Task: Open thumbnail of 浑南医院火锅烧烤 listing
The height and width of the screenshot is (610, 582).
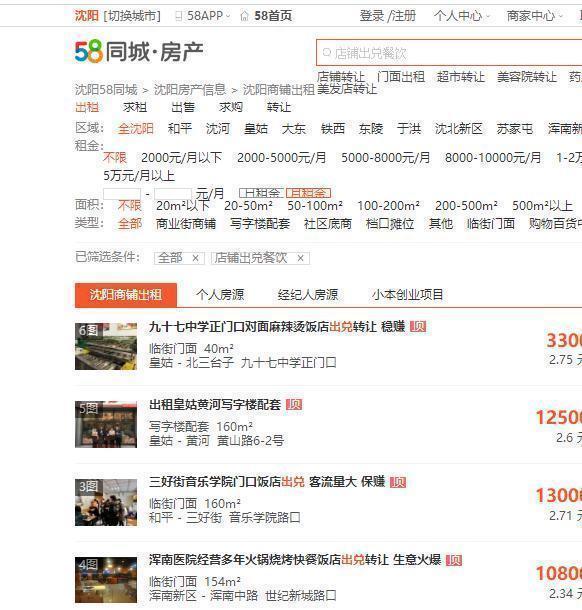Action: (106, 580)
